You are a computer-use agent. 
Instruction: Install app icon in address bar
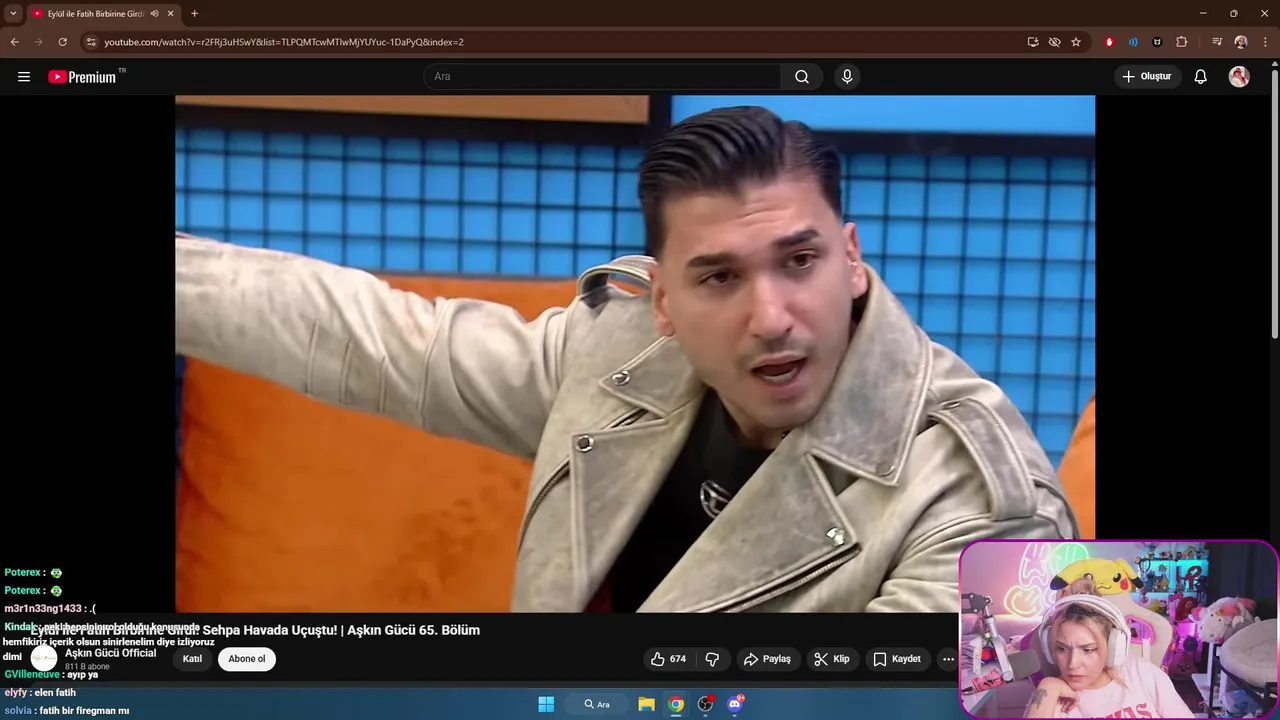pyautogui.click(x=1033, y=42)
